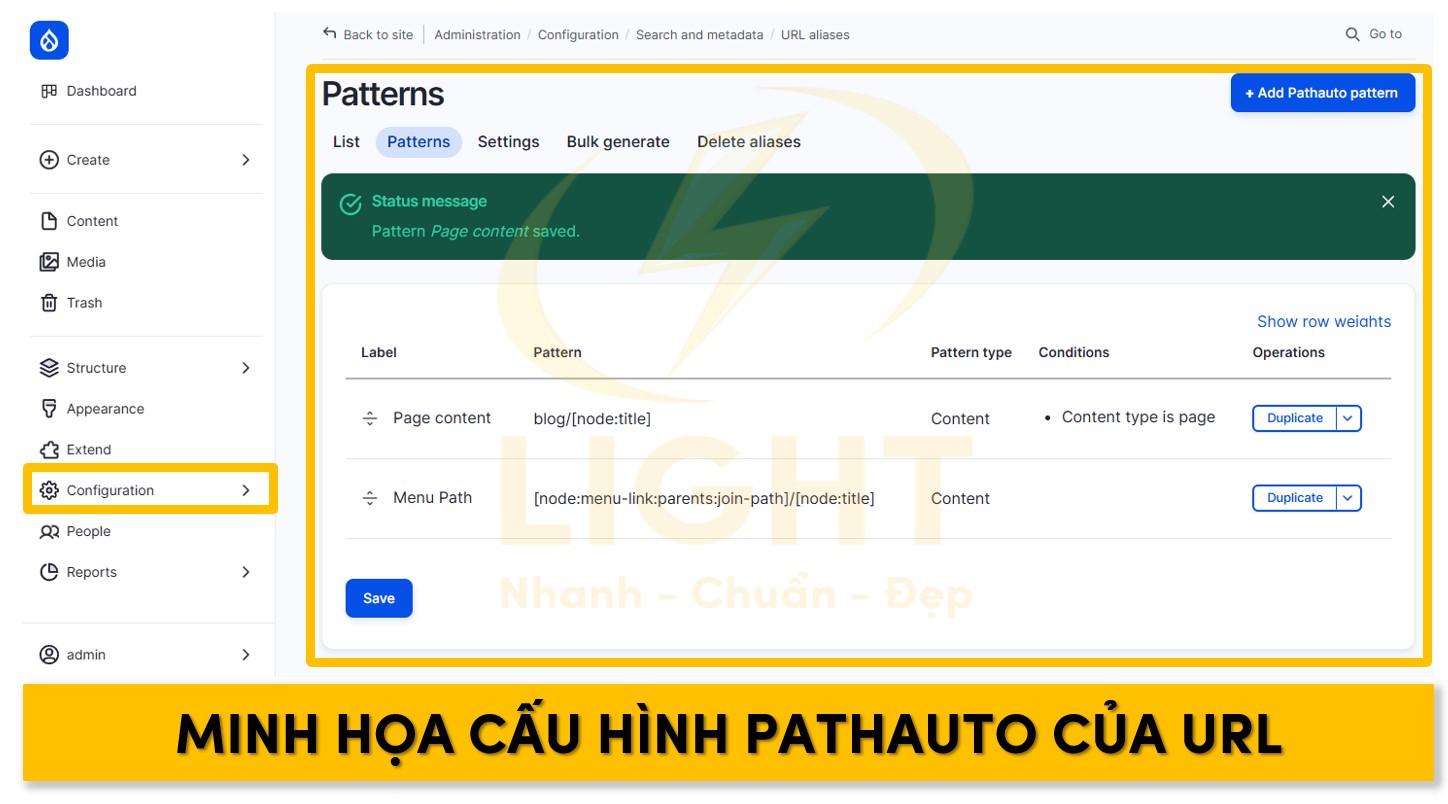Click the Reports pie-chart icon

tap(49, 572)
